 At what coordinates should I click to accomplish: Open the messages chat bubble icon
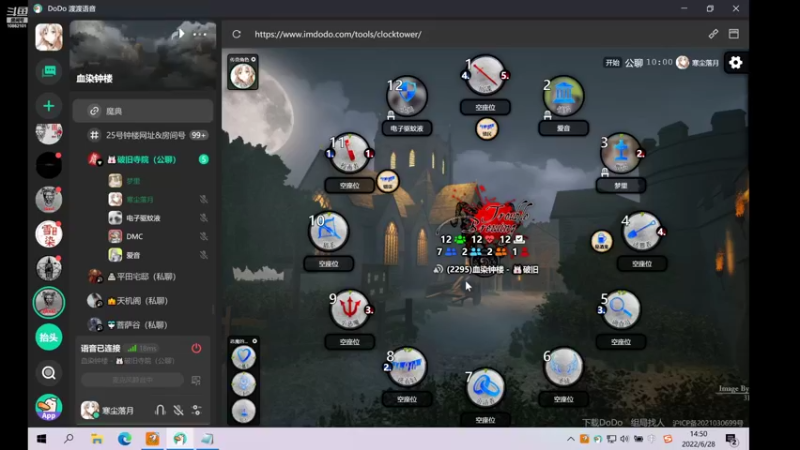pyautogui.click(x=49, y=71)
